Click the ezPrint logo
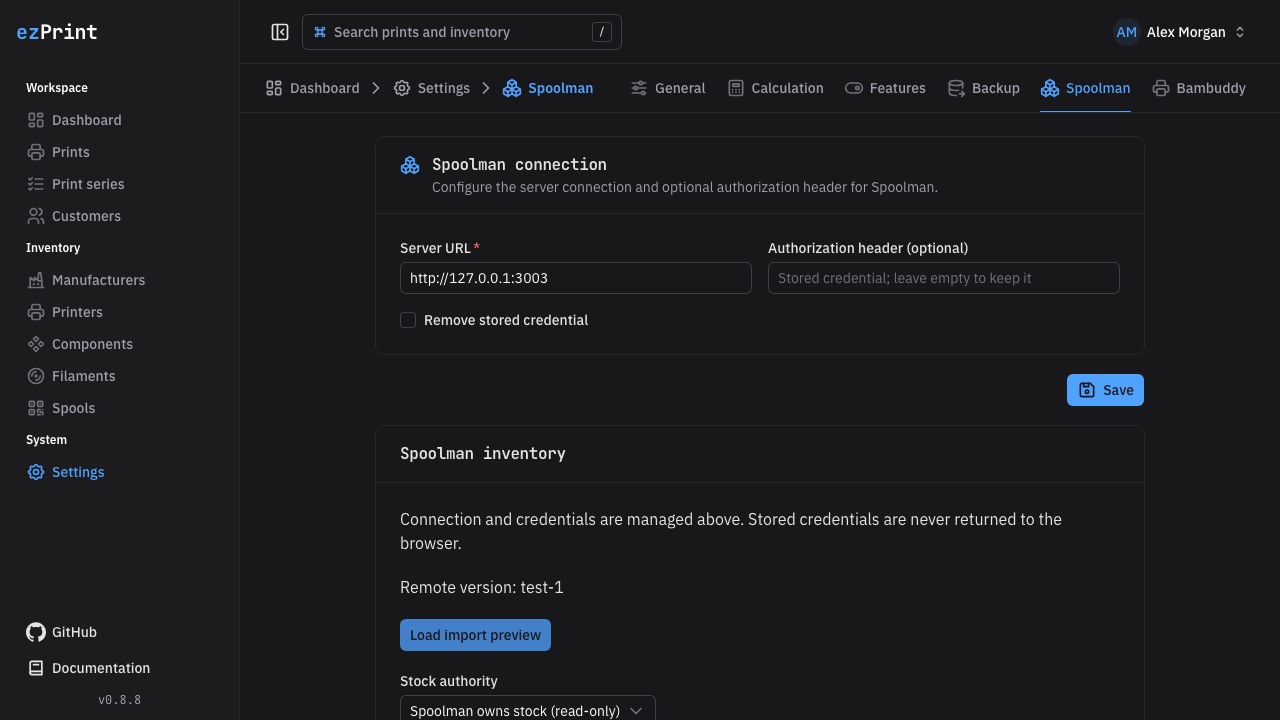1280x720 pixels. pos(57,32)
